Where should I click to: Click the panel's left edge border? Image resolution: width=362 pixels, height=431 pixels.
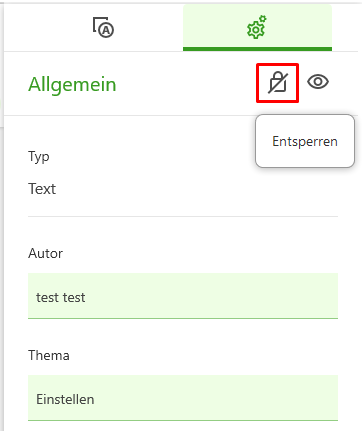[2, 217]
